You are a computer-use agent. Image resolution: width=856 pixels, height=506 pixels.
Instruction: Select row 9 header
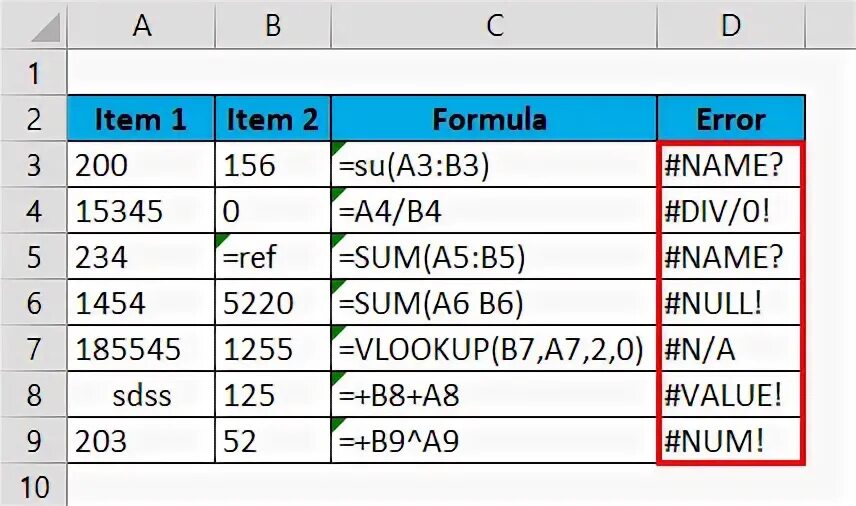pyautogui.click(x=33, y=440)
